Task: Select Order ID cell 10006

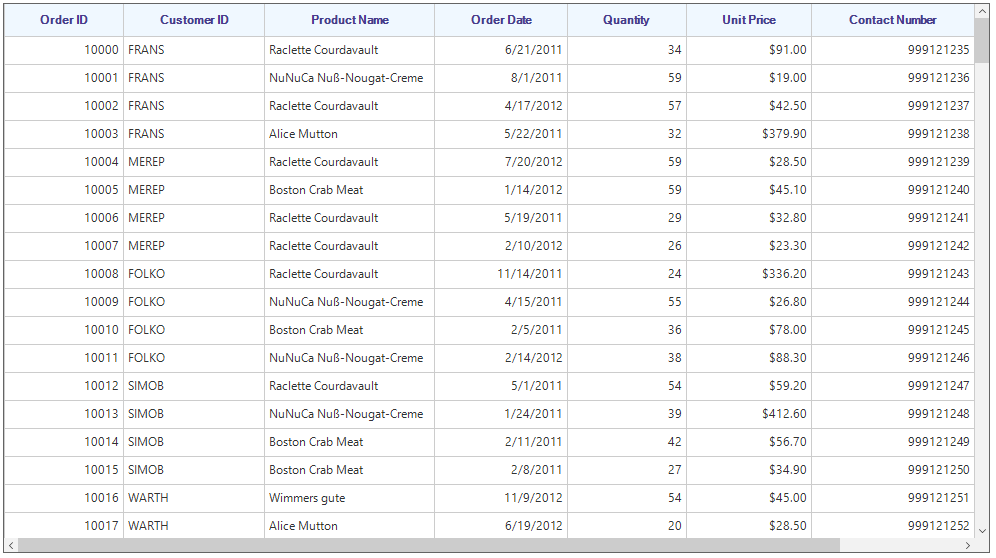Action: pos(64,217)
